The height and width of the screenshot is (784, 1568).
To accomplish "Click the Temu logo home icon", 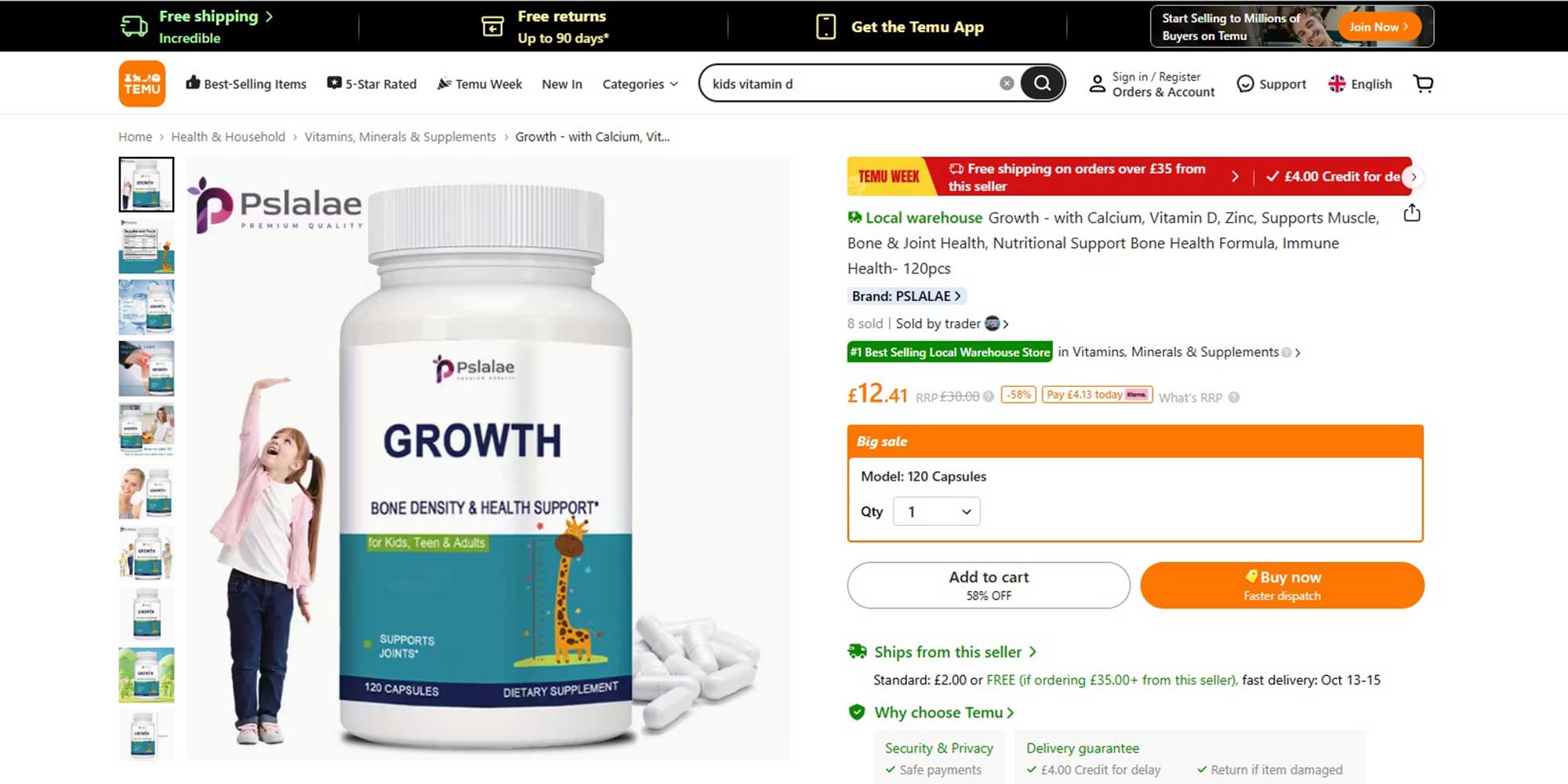I will point(142,83).
